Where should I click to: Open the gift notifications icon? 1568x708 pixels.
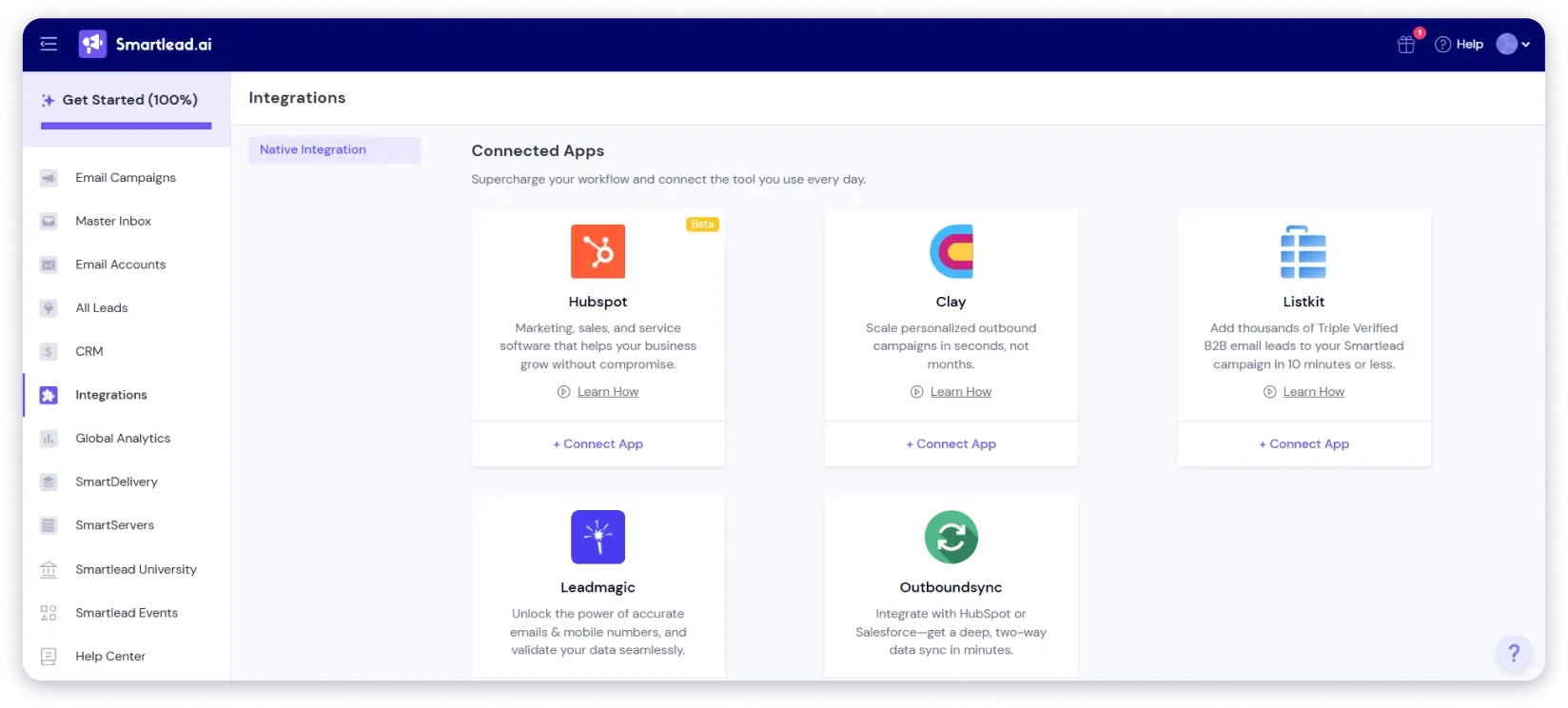[1406, 44]
